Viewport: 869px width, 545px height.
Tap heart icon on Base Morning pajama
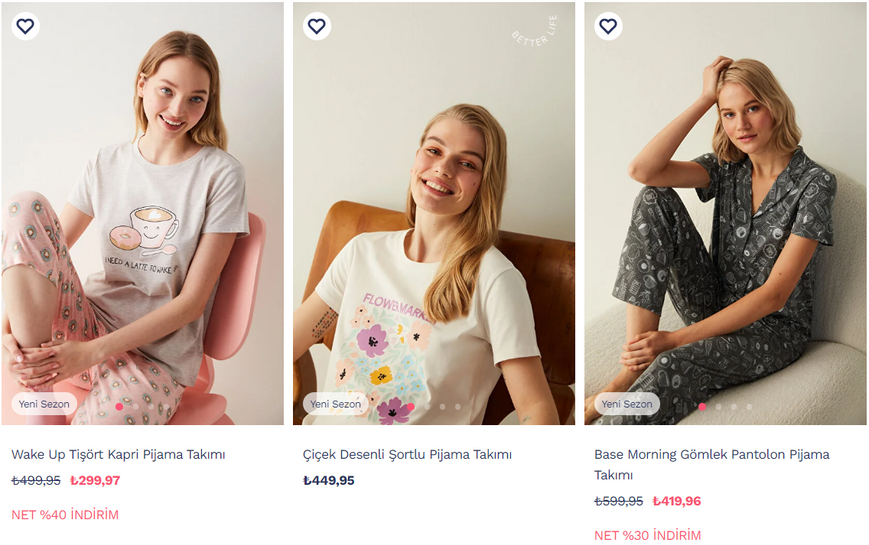click(x=608, y=26)
